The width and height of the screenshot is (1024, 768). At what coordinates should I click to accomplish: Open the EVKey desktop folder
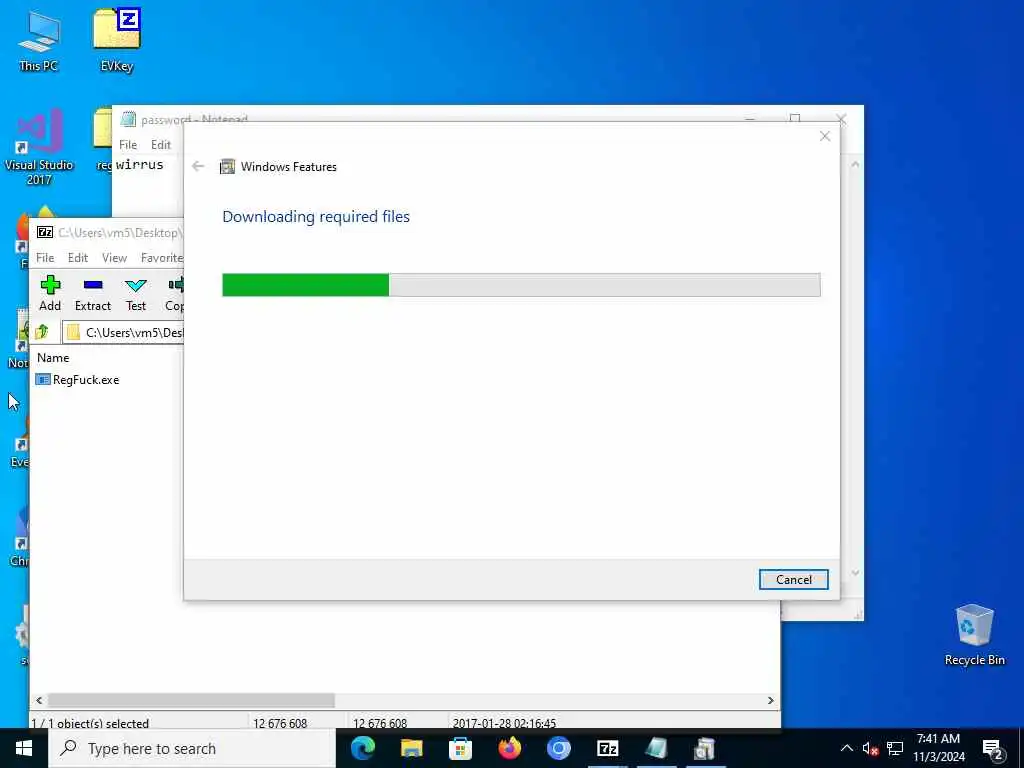click(117, 40)
